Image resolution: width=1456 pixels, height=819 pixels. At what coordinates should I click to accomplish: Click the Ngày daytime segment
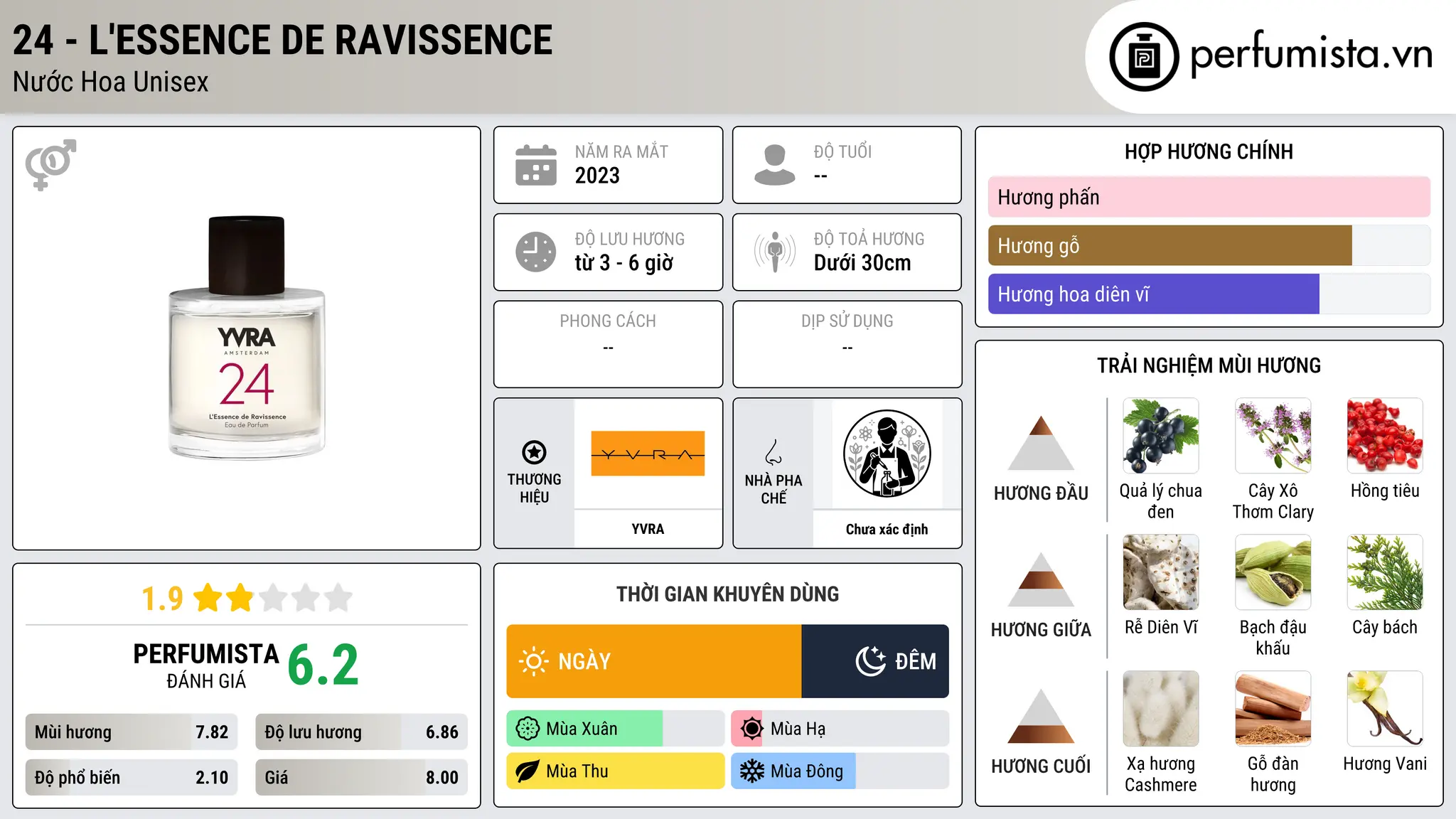654,661
